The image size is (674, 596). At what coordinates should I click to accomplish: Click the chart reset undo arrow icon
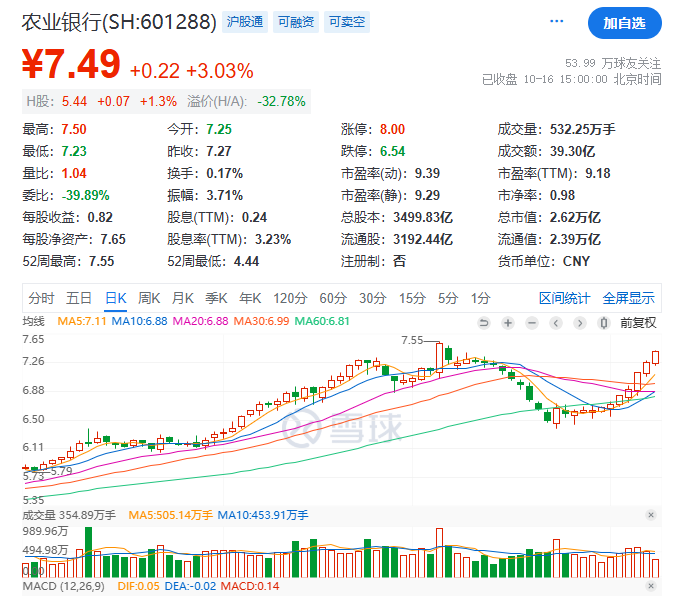484,323
